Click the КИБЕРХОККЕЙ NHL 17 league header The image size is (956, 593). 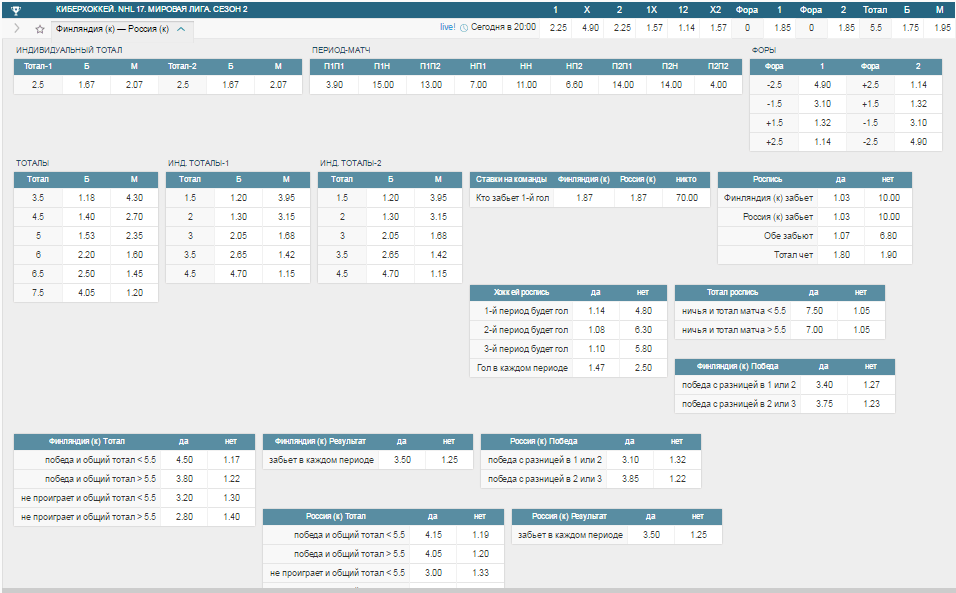pos(152,10)
